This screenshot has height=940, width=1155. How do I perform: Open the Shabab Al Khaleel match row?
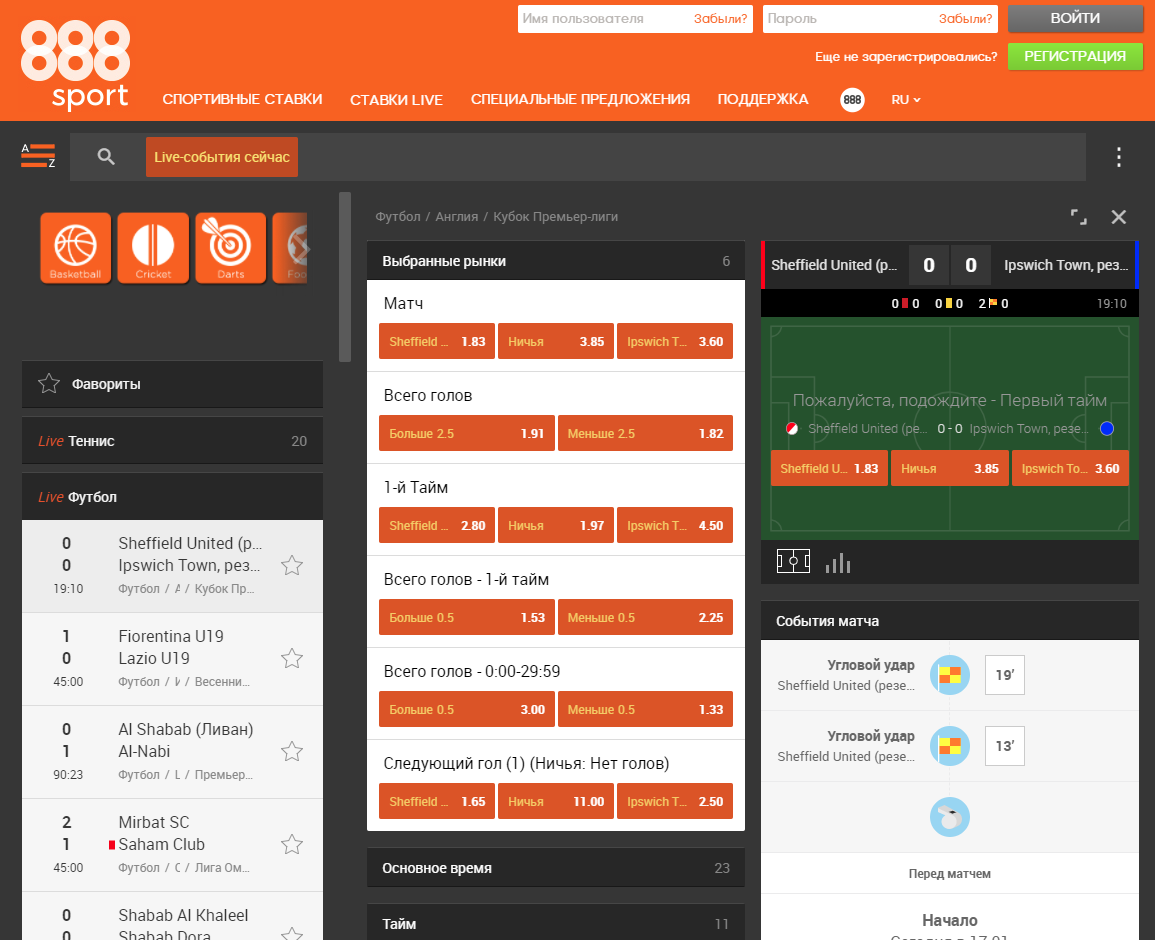(172, 916)
